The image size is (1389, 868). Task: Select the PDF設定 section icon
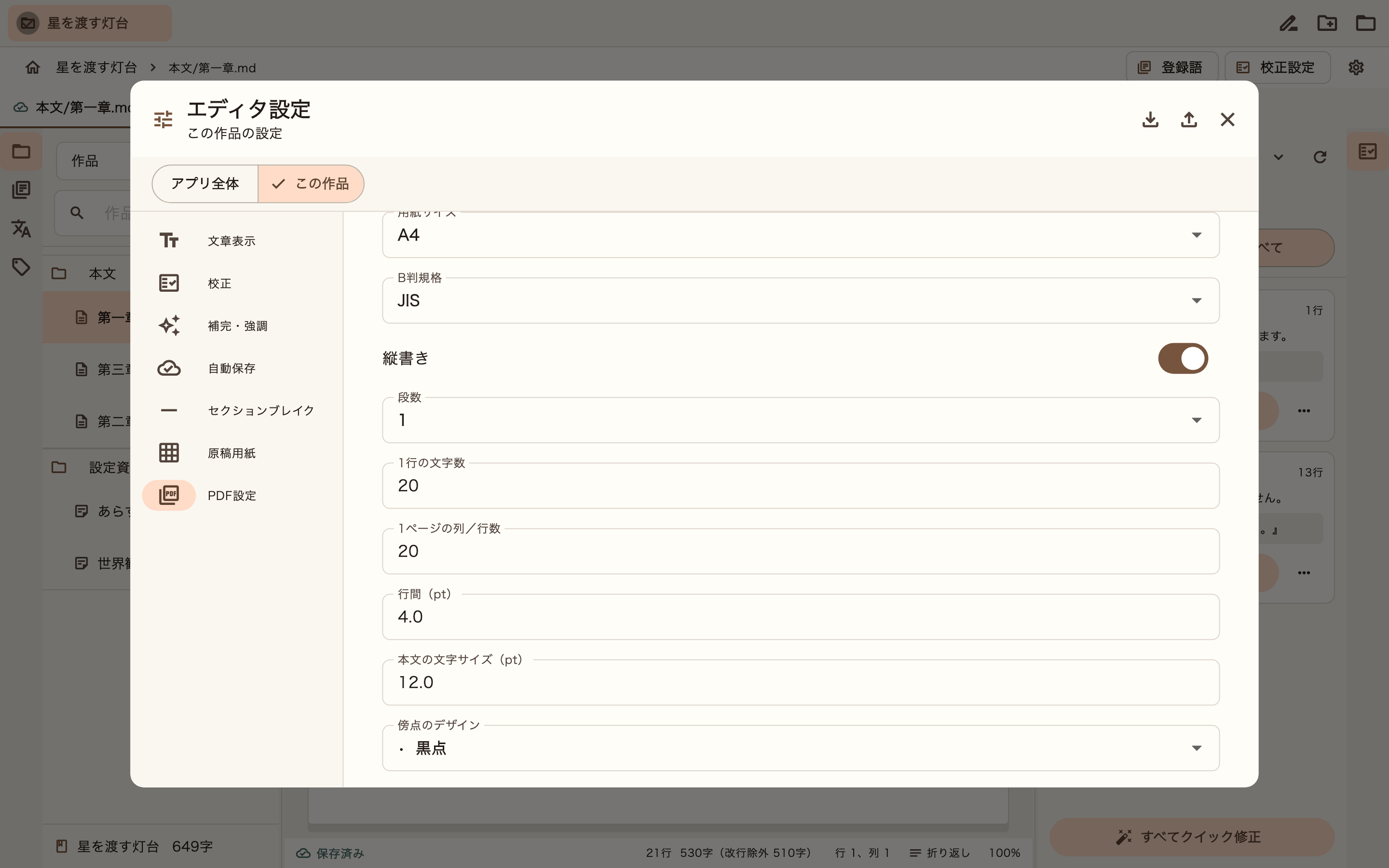tap(169, 495)
